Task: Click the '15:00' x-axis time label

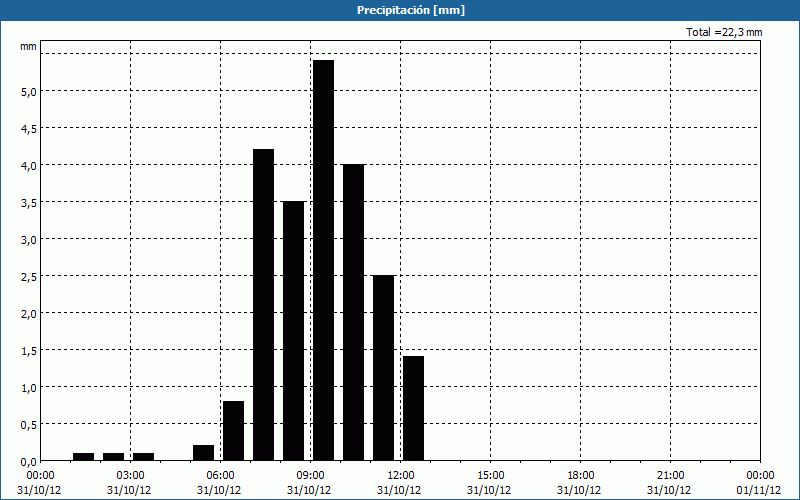Action: pos(490,476)
